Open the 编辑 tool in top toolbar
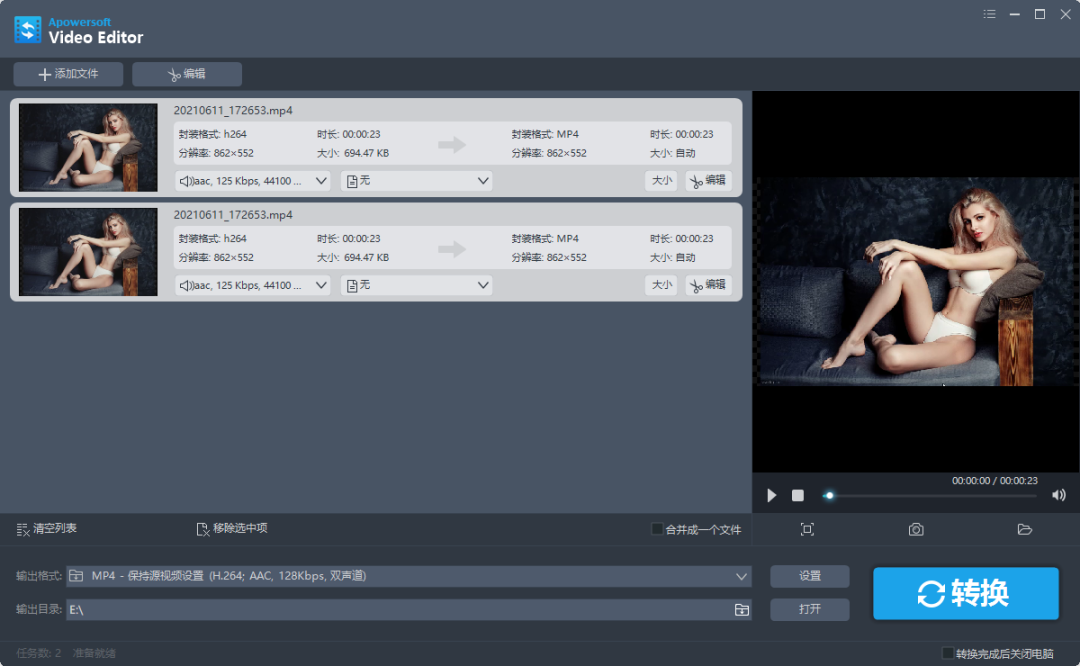The height and width of the screenshot is (666, 1080). coord(187,74)
